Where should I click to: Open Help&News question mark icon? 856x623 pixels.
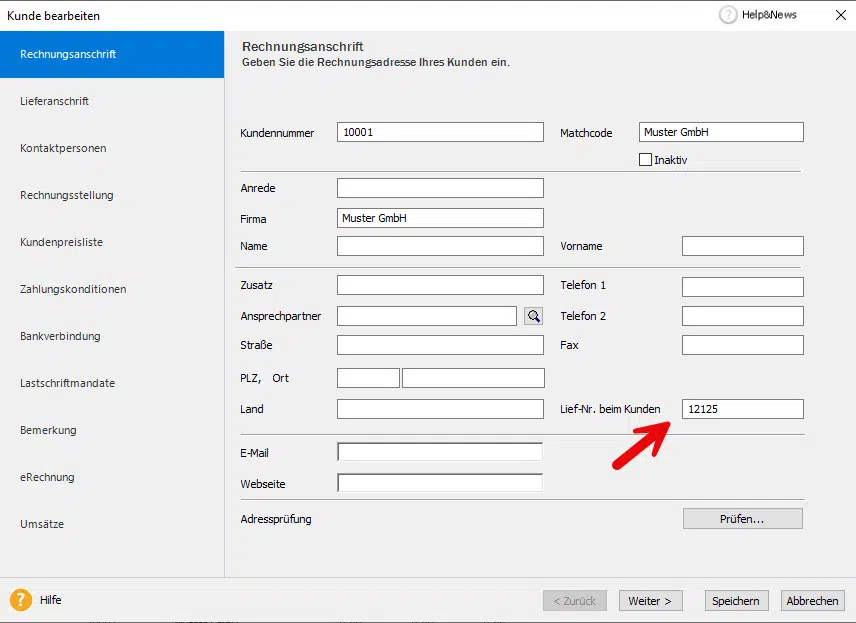tap(727, 15)
